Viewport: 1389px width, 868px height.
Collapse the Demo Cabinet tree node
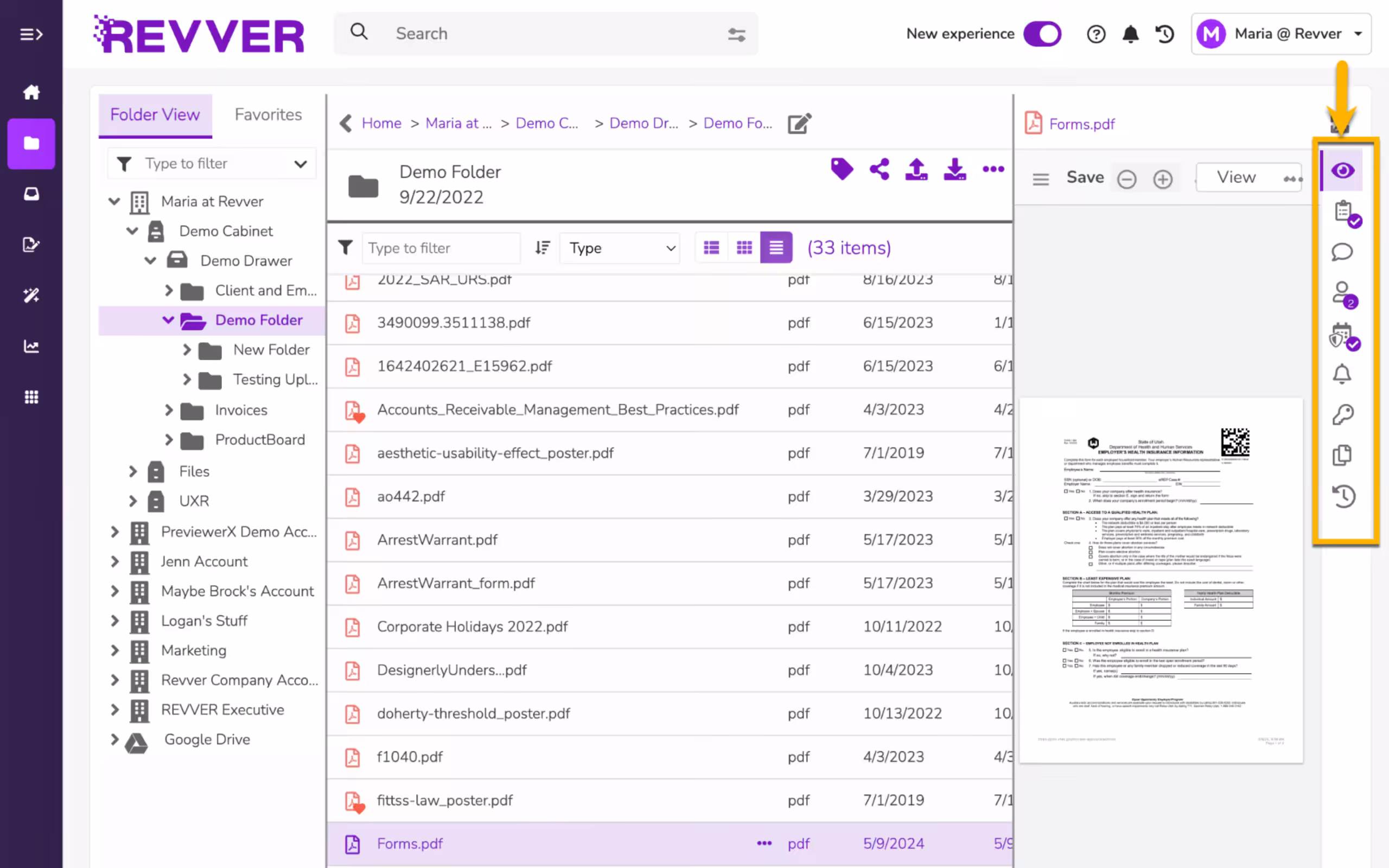(x=132, y=231)
